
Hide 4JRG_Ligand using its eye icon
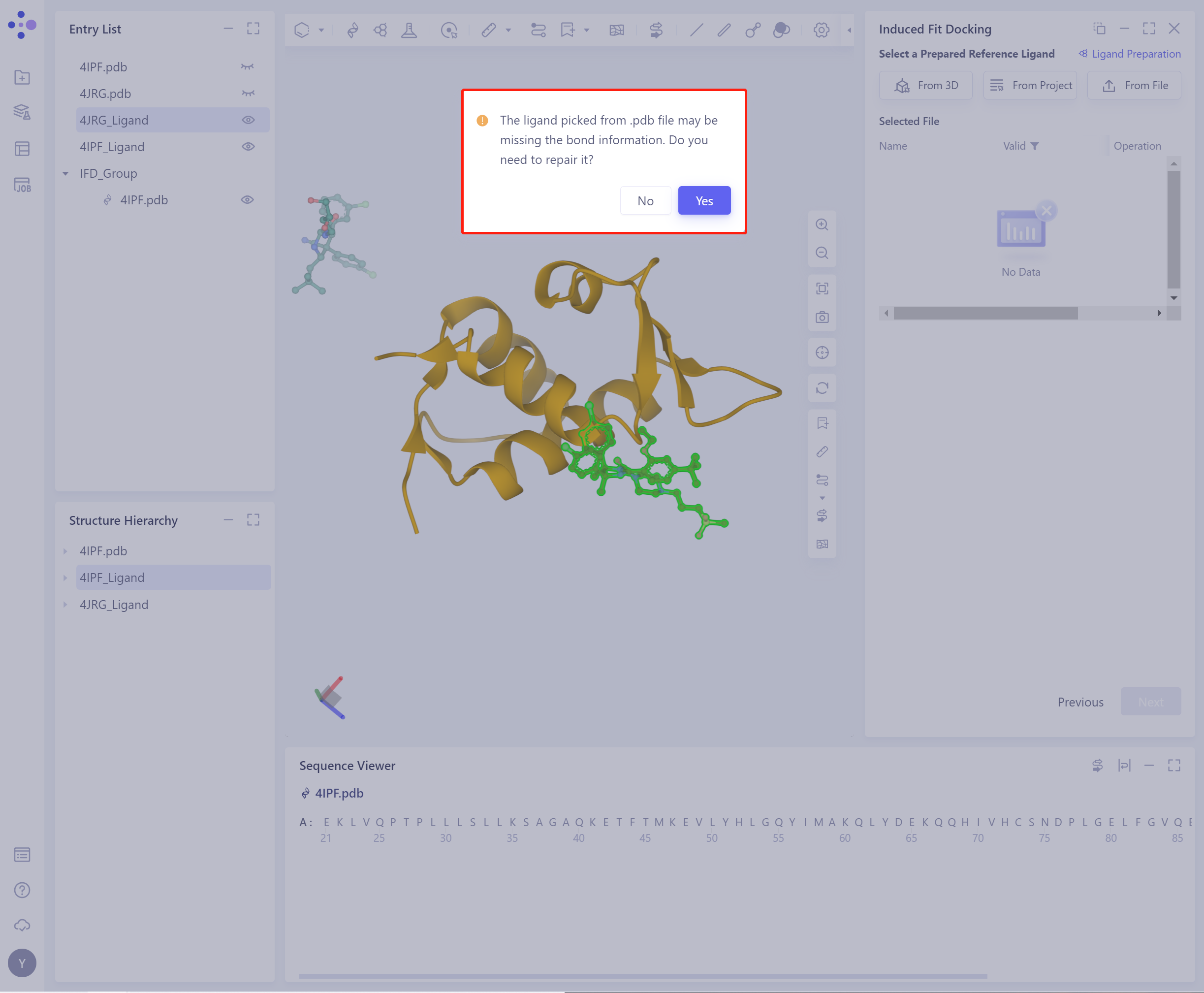pyautogui.click(x=248, y=120)
